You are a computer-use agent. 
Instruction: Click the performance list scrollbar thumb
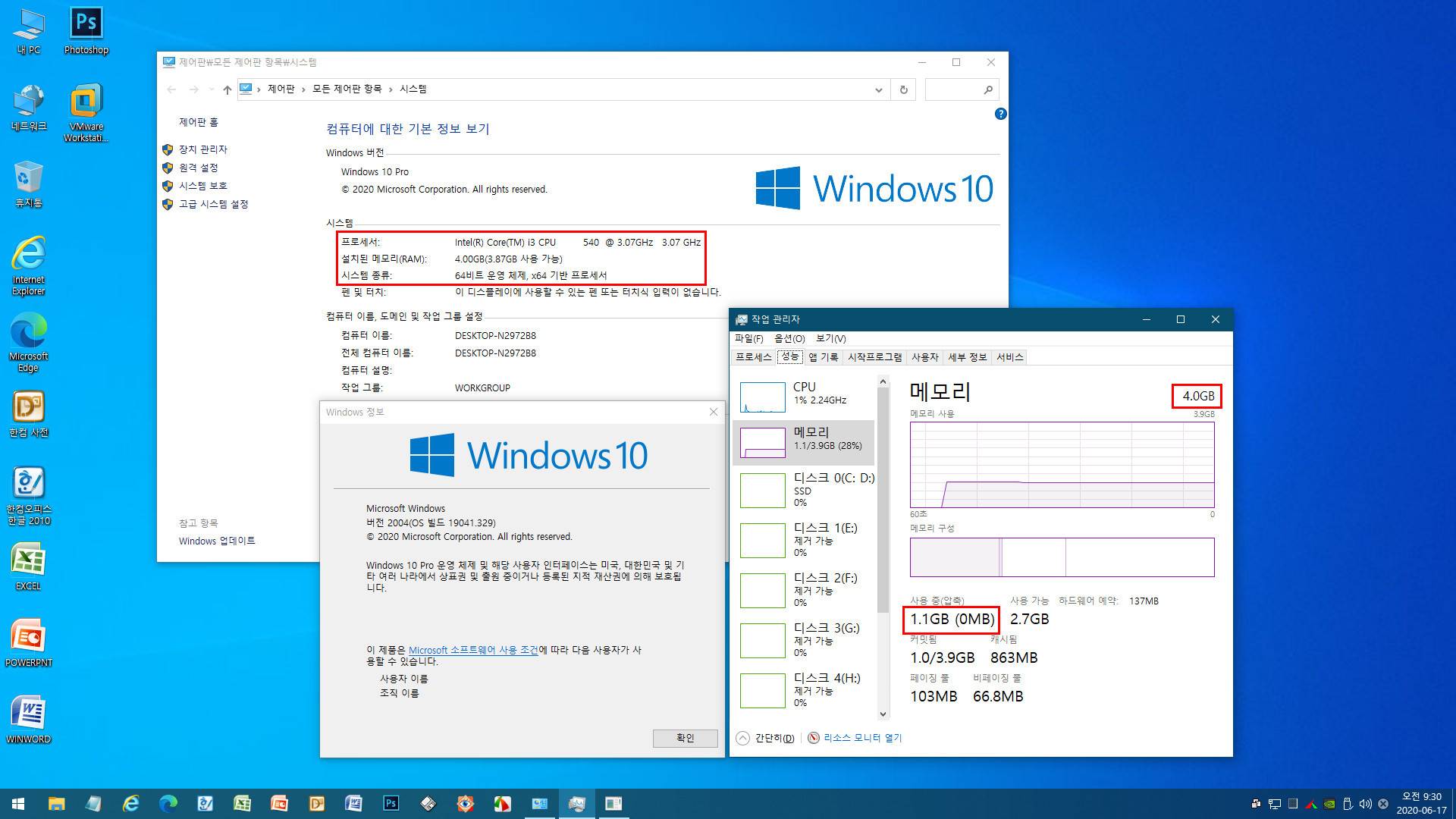coord(883,500)
